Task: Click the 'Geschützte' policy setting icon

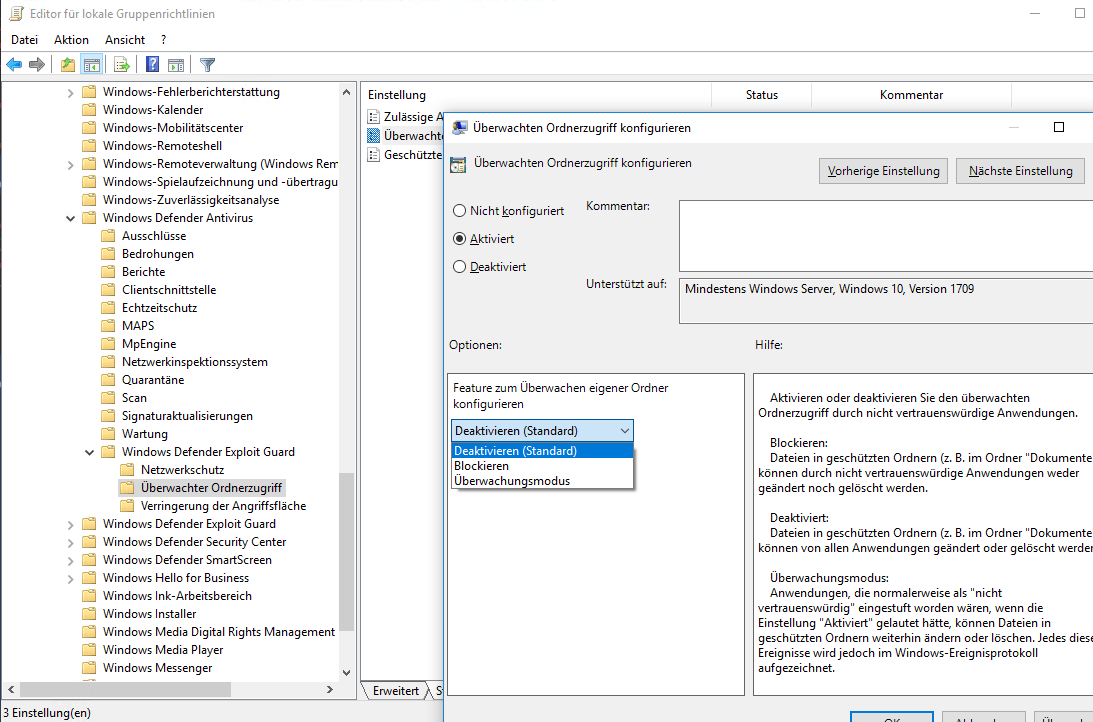Action: coord(374,155)
